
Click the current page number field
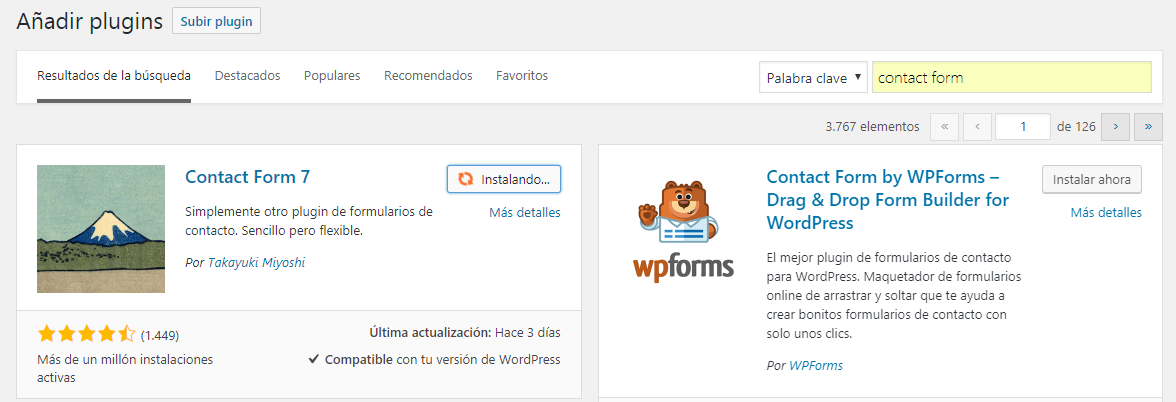click(1023, 127)
